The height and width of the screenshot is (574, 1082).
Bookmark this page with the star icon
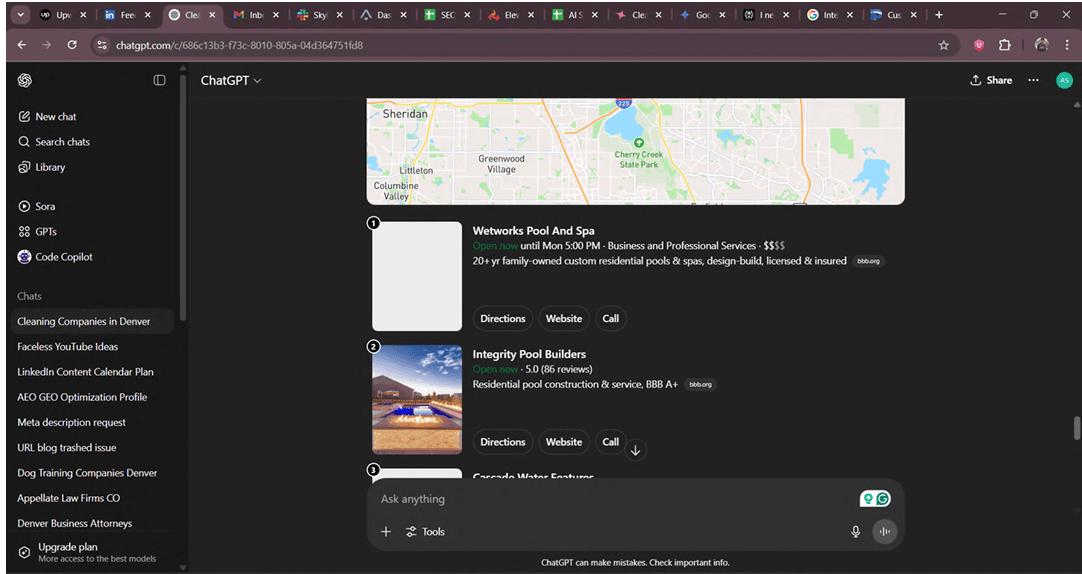[x=943, y=45]
